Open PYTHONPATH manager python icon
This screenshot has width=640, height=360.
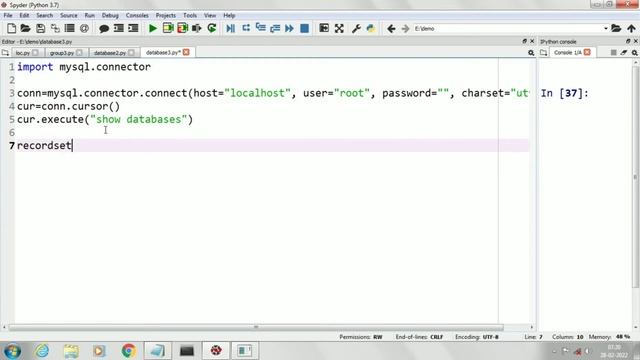pos(371,28)
